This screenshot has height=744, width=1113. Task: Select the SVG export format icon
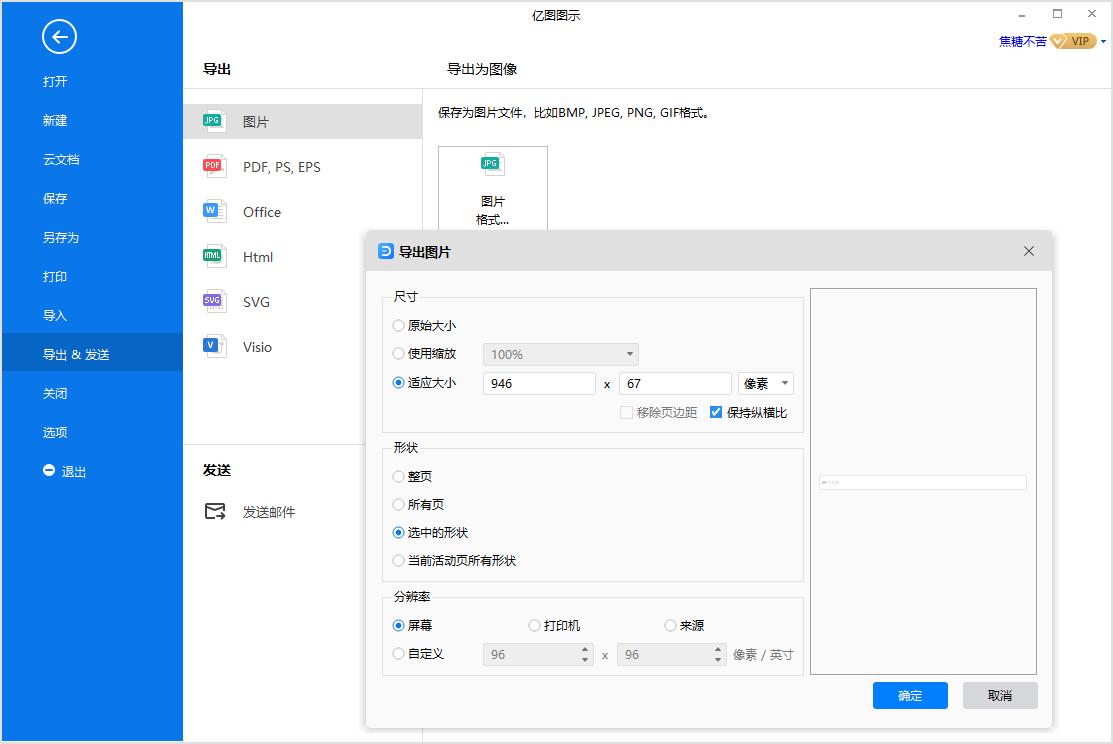click(x=213, y=300)
